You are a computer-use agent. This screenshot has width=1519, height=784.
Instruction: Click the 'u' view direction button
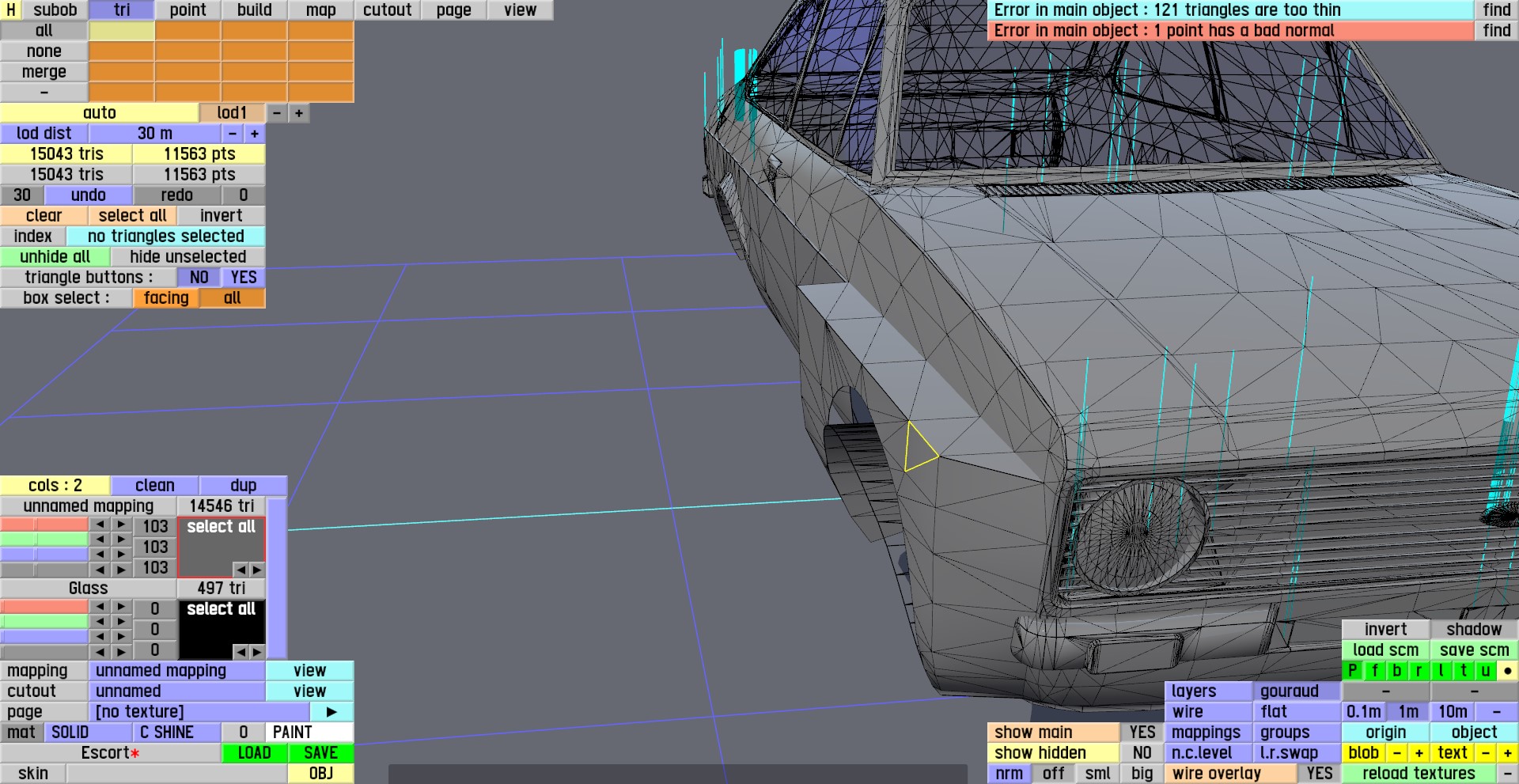(x=1486, y=671)
